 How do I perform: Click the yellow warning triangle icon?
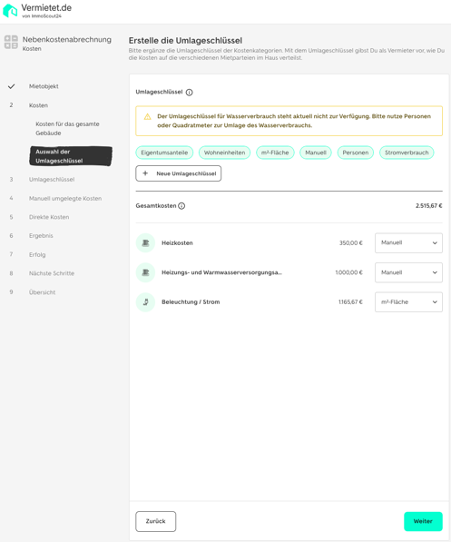point(148,116)
